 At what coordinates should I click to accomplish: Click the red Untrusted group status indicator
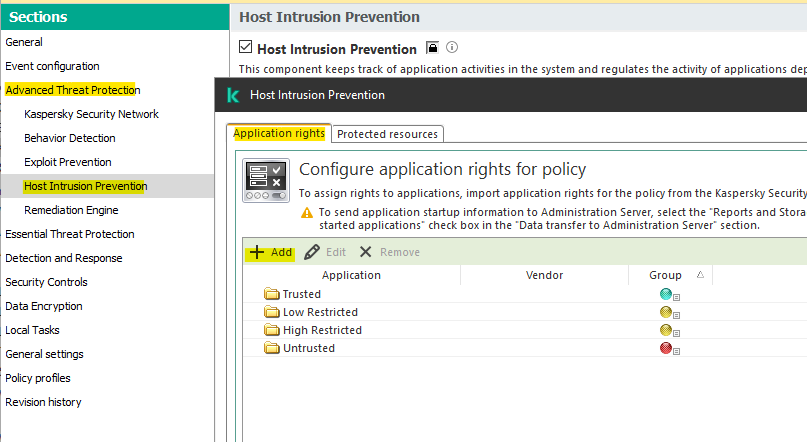[665, 348]
